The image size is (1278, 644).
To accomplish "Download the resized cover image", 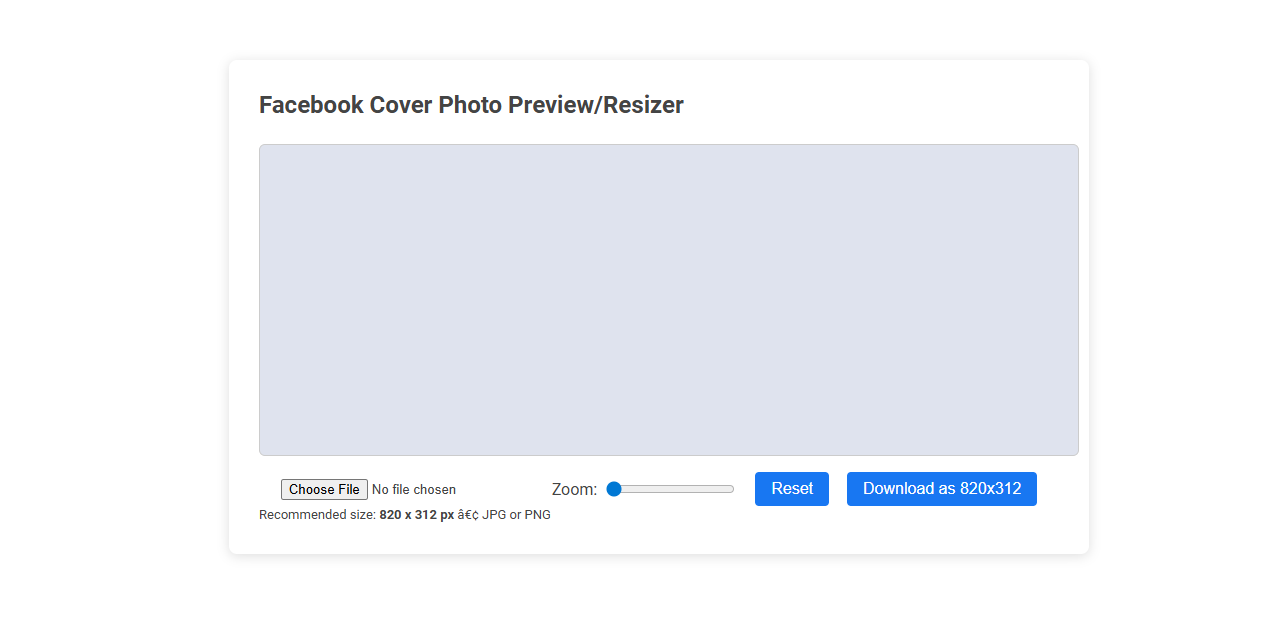I will point(941,489).
